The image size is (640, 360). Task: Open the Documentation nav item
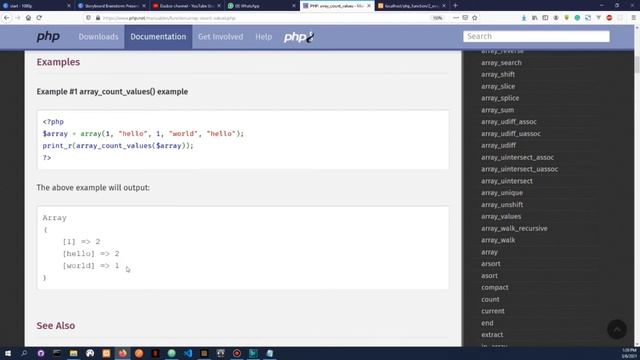click(x=158, y=37)
